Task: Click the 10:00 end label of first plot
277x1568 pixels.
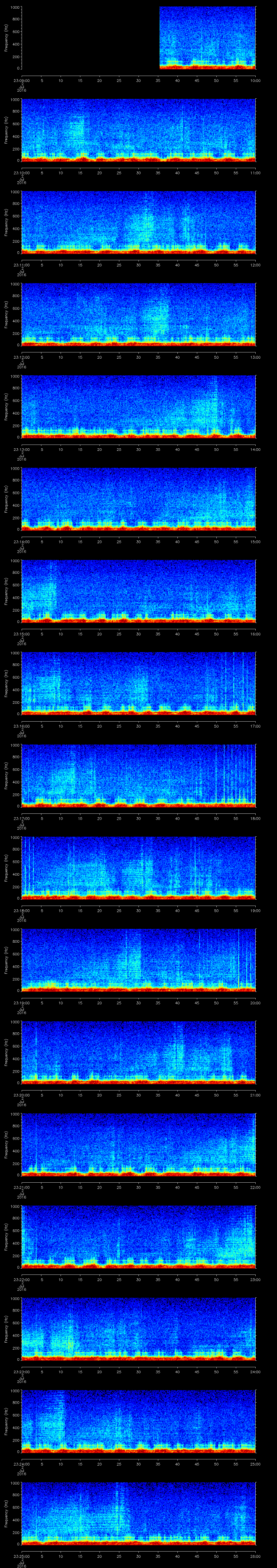Action: pos(255,80)
